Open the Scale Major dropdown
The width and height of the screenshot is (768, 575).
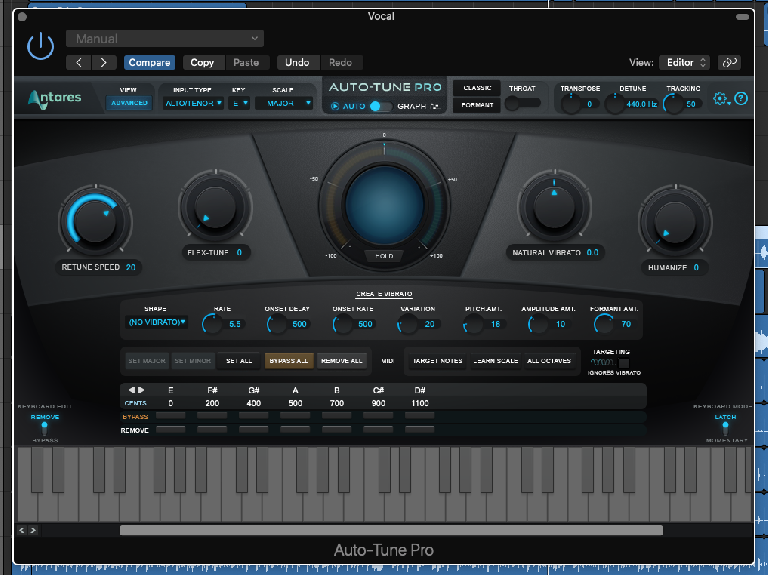(284, 103)
